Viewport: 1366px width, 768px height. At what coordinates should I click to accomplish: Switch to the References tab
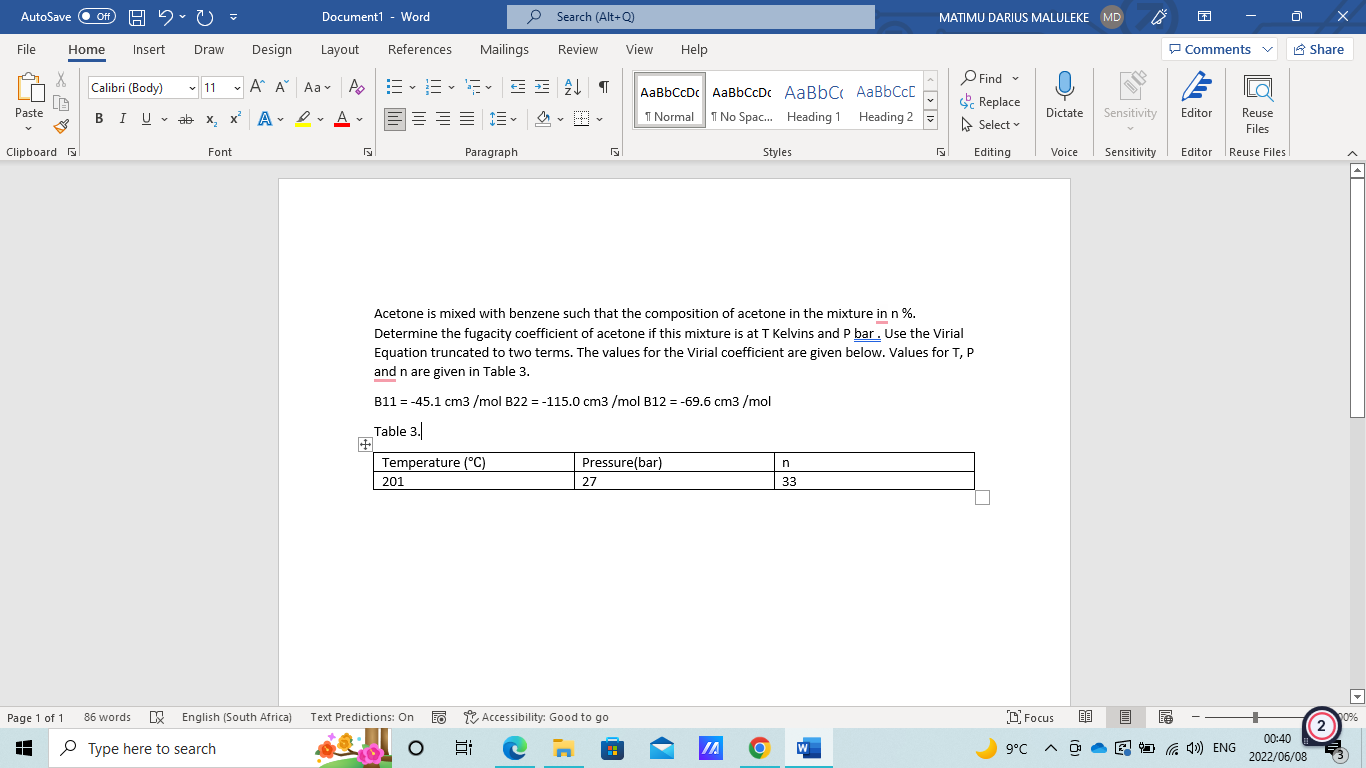420,49
